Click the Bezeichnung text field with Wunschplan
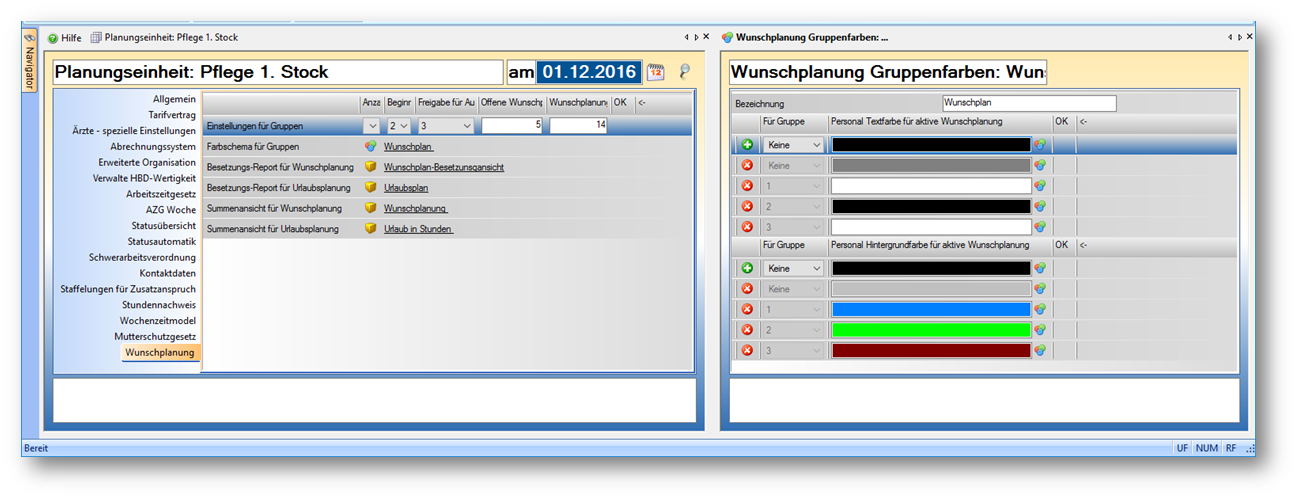The image size is (1298, 499). tap(1028, 103)
